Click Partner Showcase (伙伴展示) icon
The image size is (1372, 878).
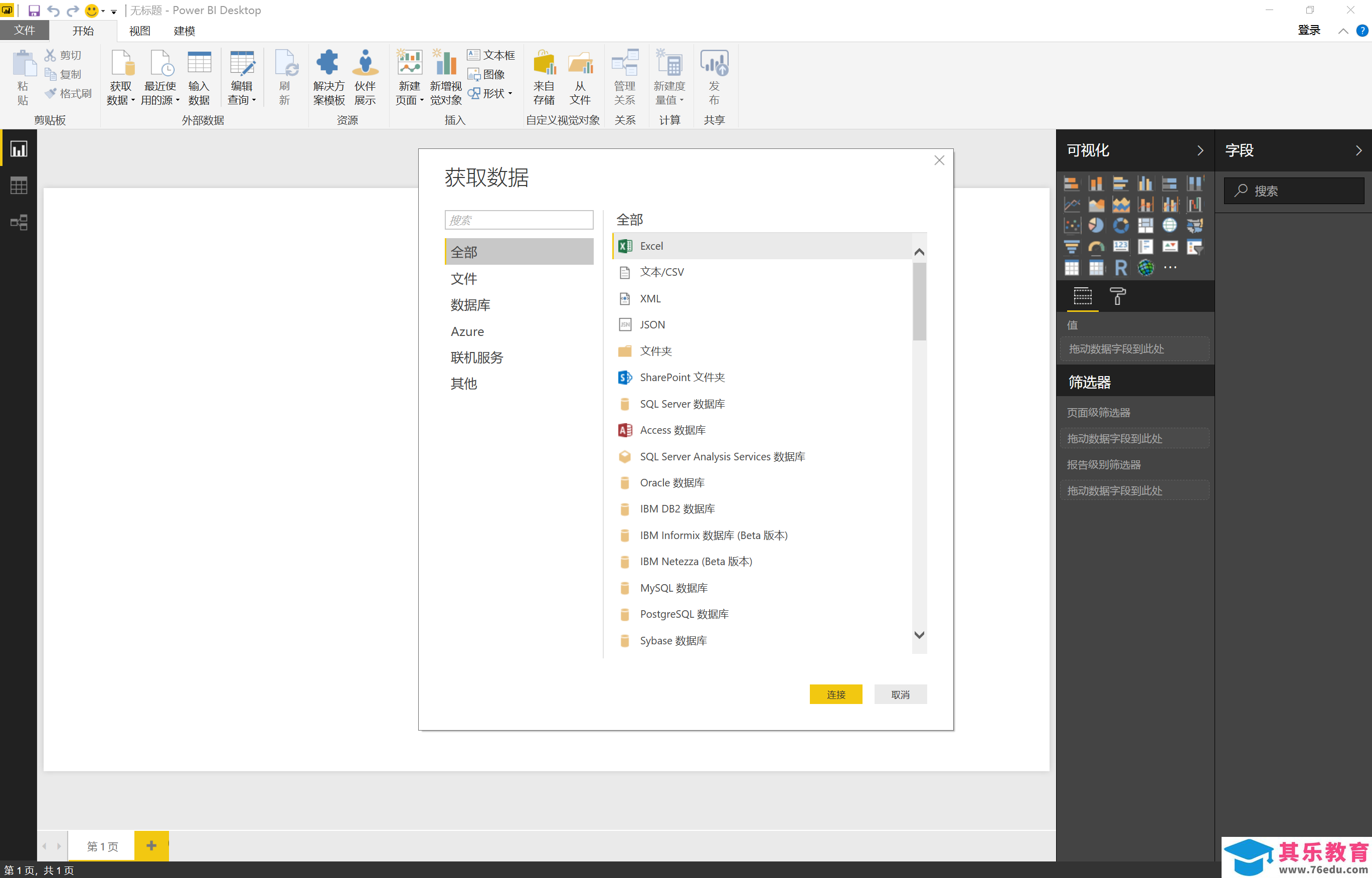coord(365,77)
